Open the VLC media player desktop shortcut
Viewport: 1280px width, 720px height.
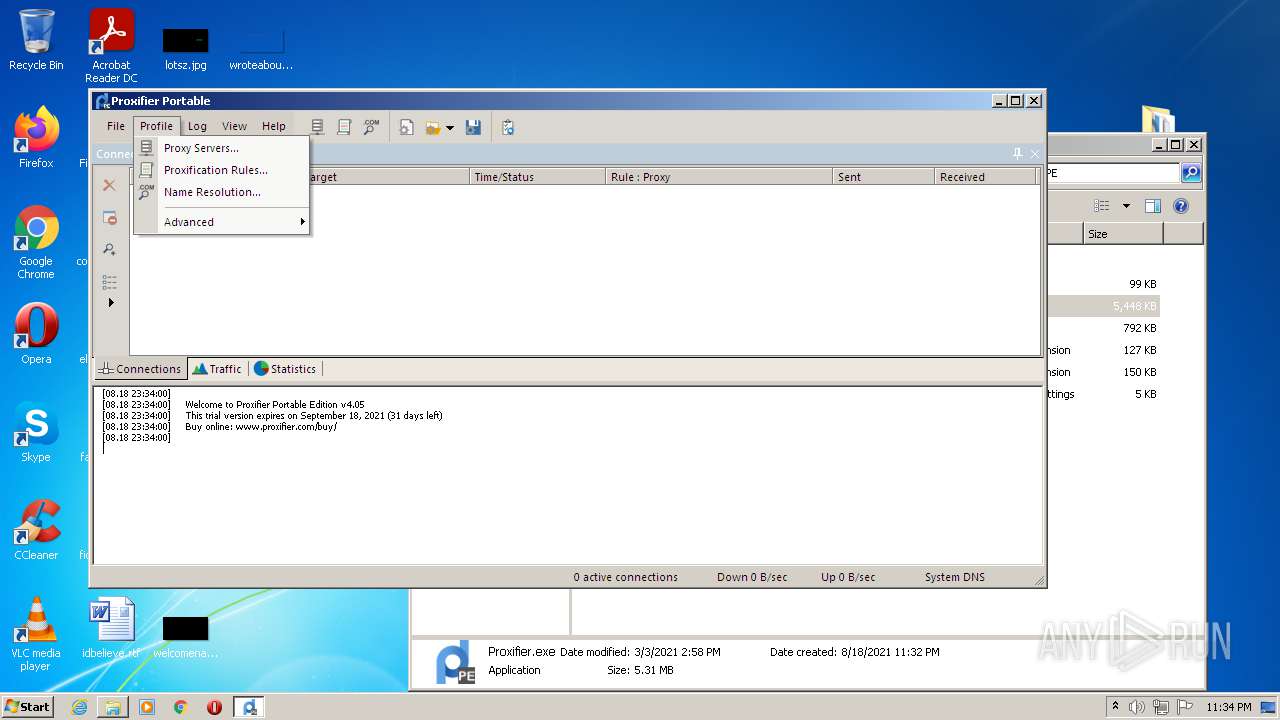(x=36, y=634)
